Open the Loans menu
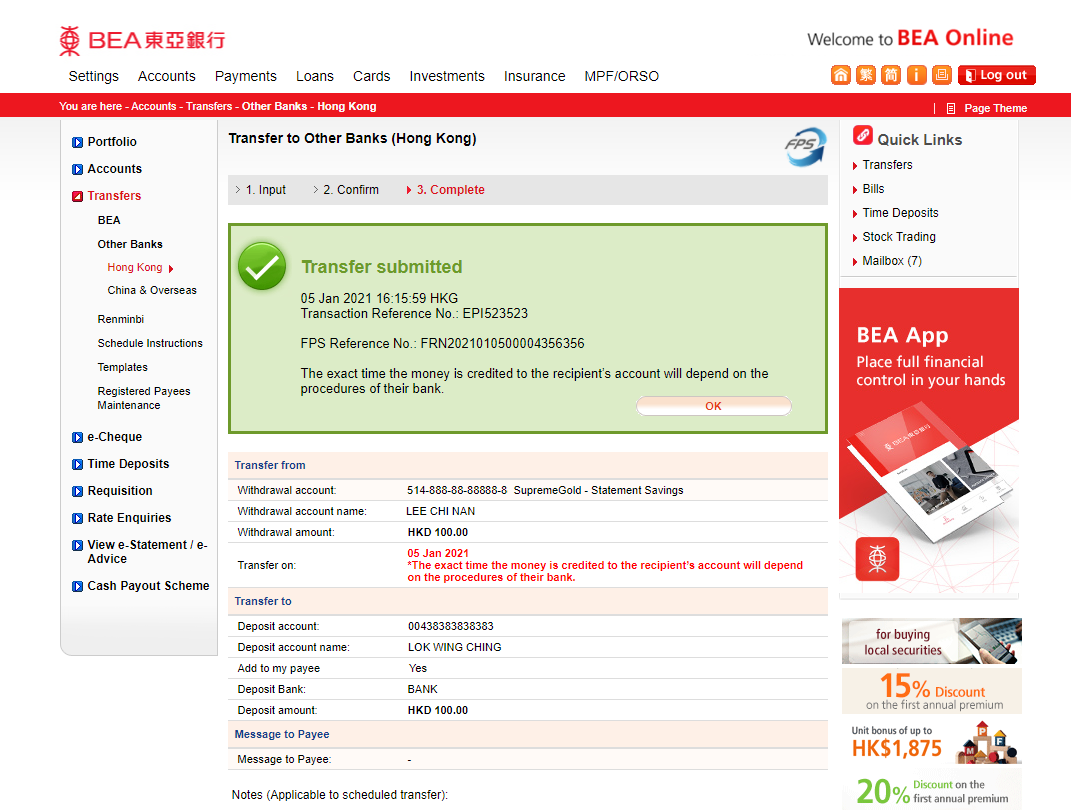 click(315, 76)
